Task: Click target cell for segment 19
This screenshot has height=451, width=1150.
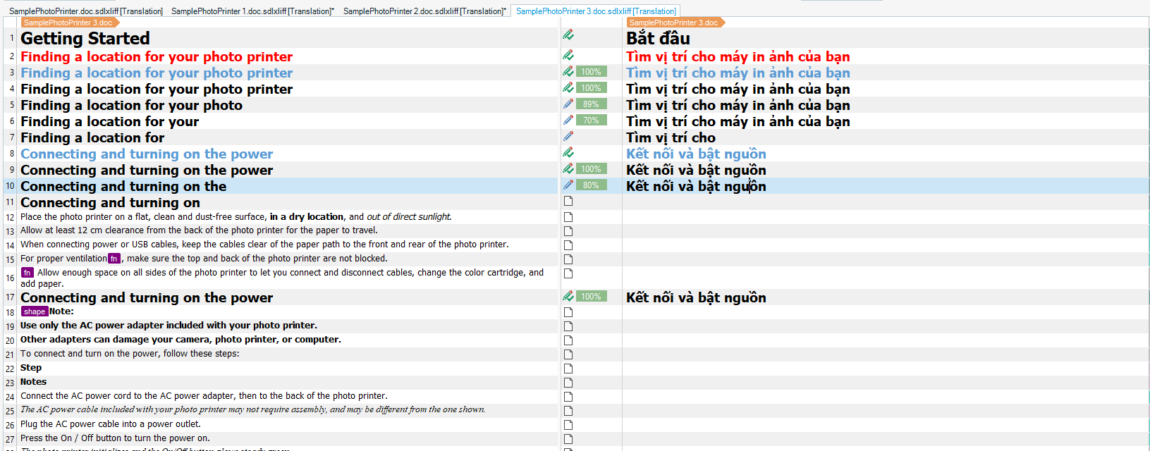Action: [x=886, y=326]
